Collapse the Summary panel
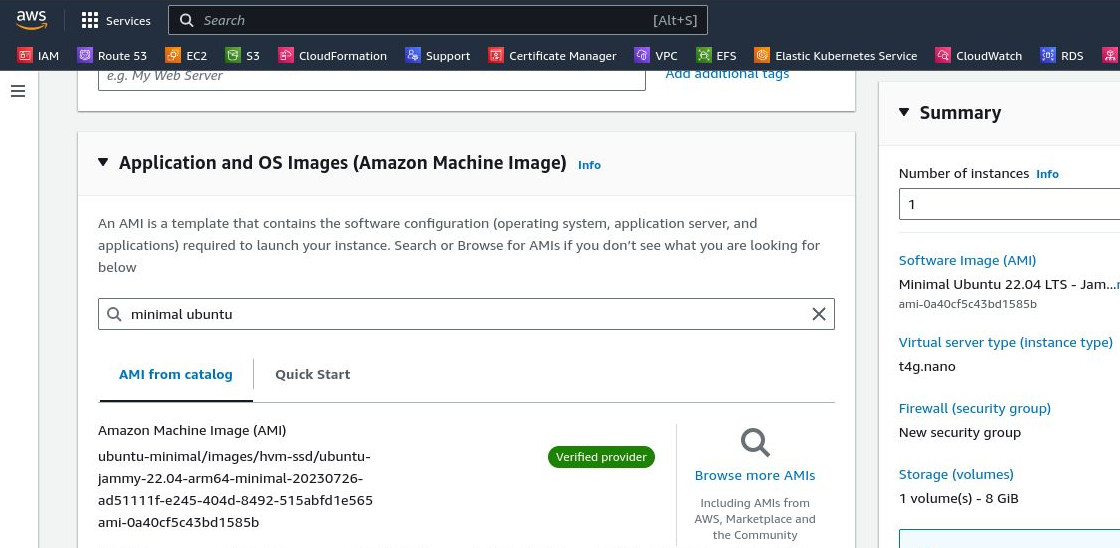Viewport: 1120px width, 548px height. click(904, 112)
